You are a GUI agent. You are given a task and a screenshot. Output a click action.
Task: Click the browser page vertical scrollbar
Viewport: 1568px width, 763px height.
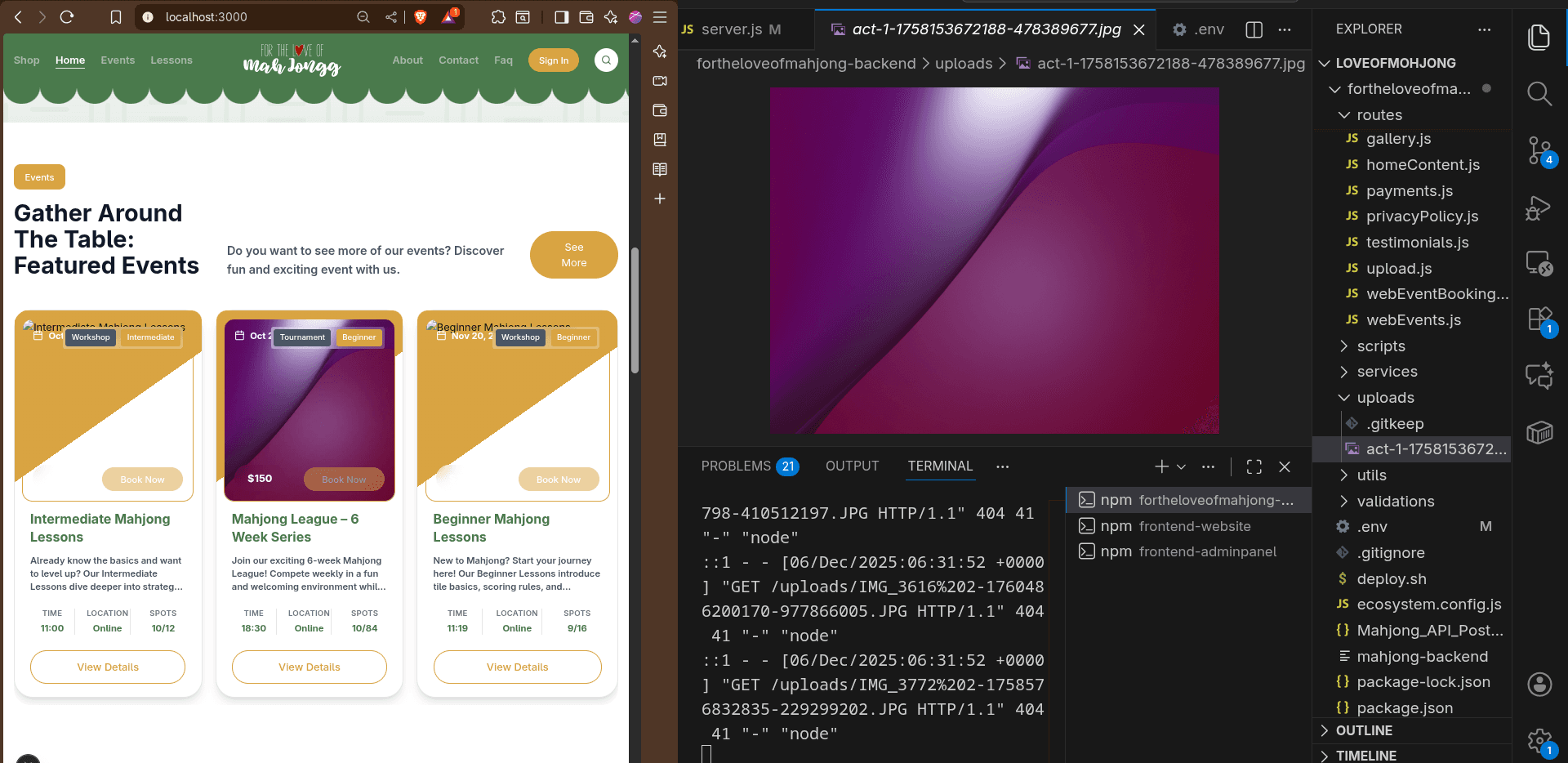pyautogui.click(x=635, y=310)
